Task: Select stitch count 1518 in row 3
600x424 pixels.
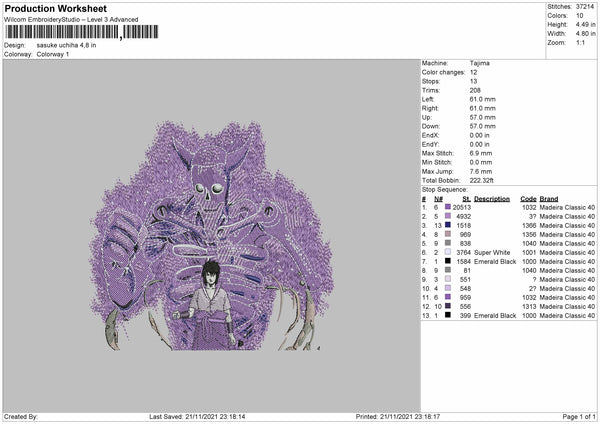Action: pyautogui.click(x=464, y=225)
